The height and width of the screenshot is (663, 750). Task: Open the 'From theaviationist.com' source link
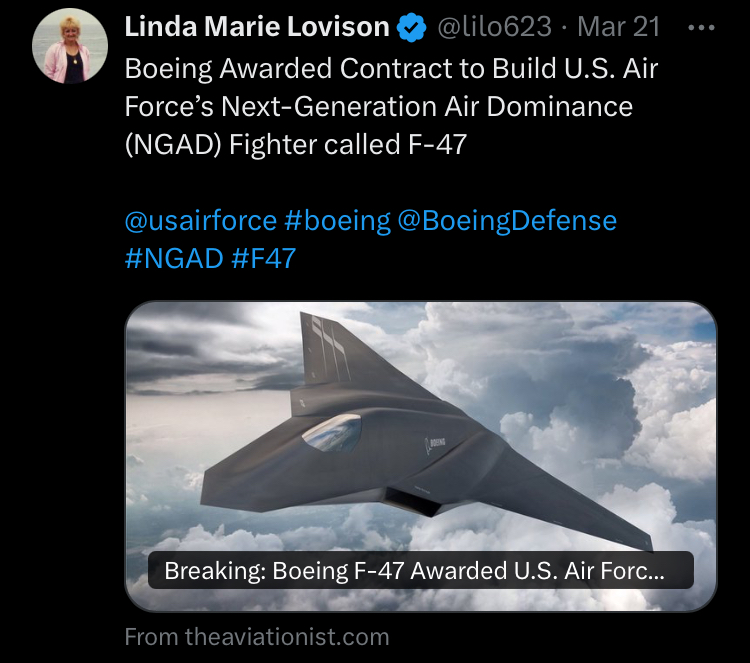click(x=256, y=636)
